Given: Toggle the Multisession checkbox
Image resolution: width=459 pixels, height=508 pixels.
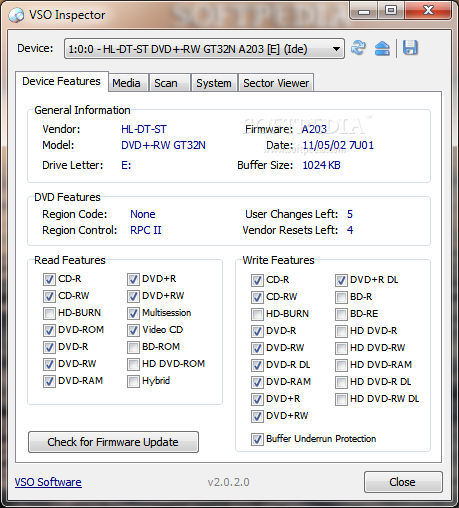Looking at the screenshot, I should pos(133,313).
